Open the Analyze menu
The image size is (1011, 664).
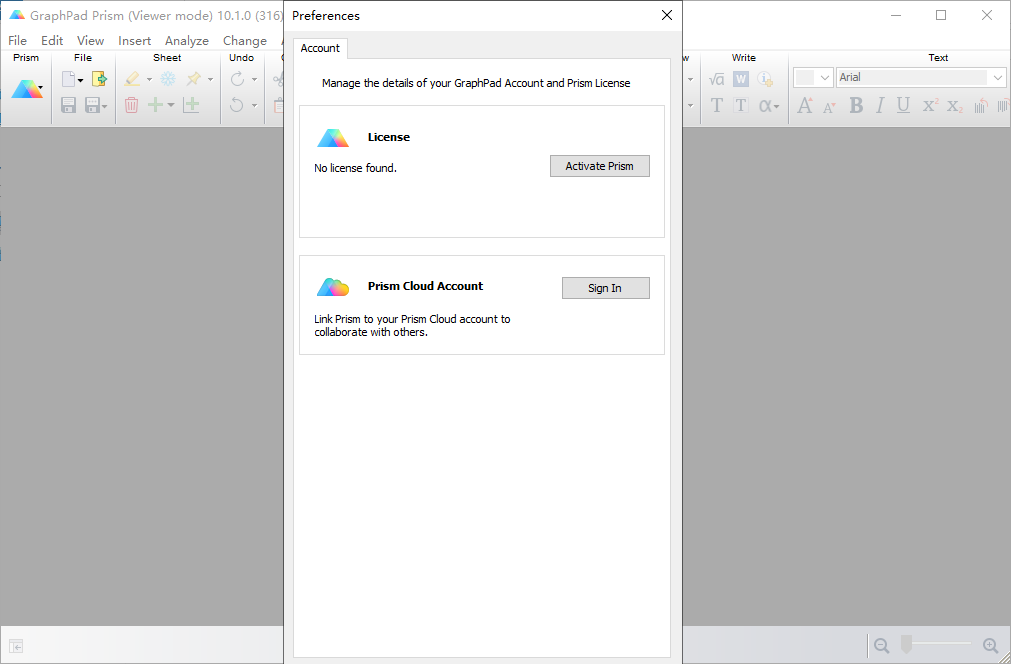[186, 41]
